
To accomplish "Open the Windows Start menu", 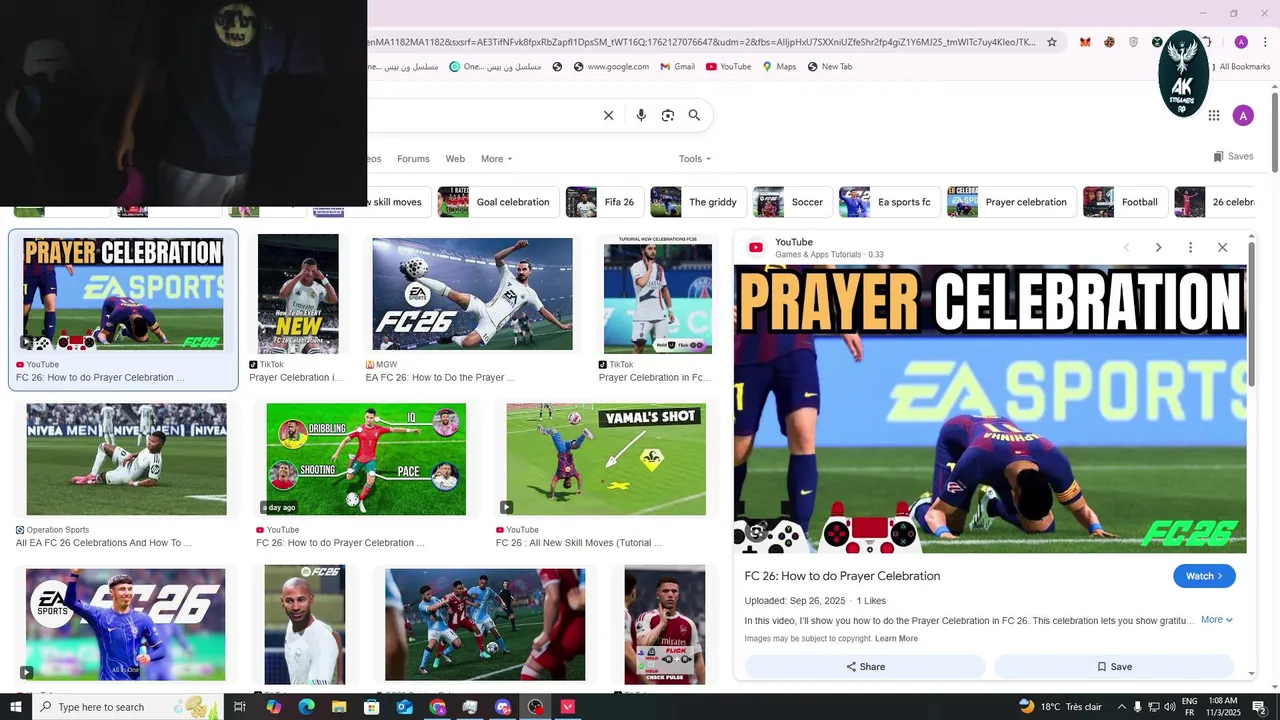I will point(15,707).
